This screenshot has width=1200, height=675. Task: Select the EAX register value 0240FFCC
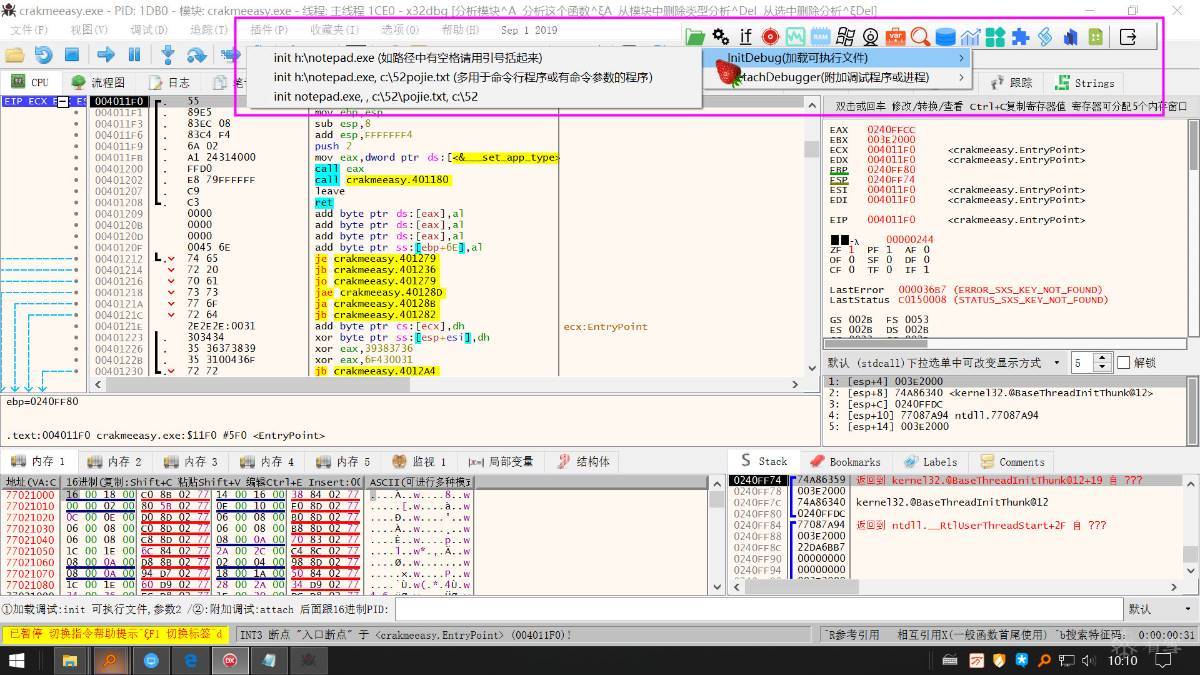click(x=890, y=130)
